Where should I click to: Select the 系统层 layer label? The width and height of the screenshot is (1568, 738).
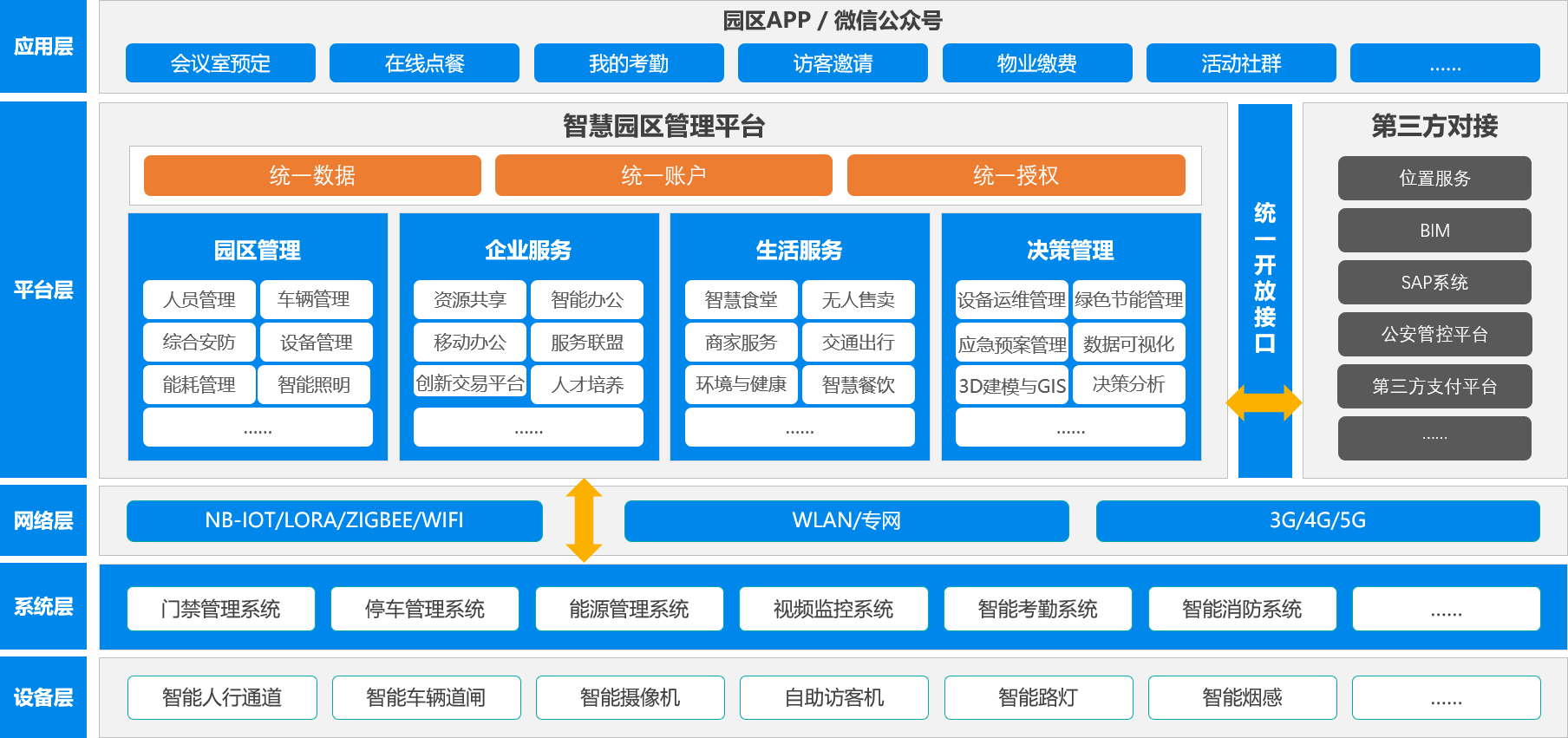point(43,606)
